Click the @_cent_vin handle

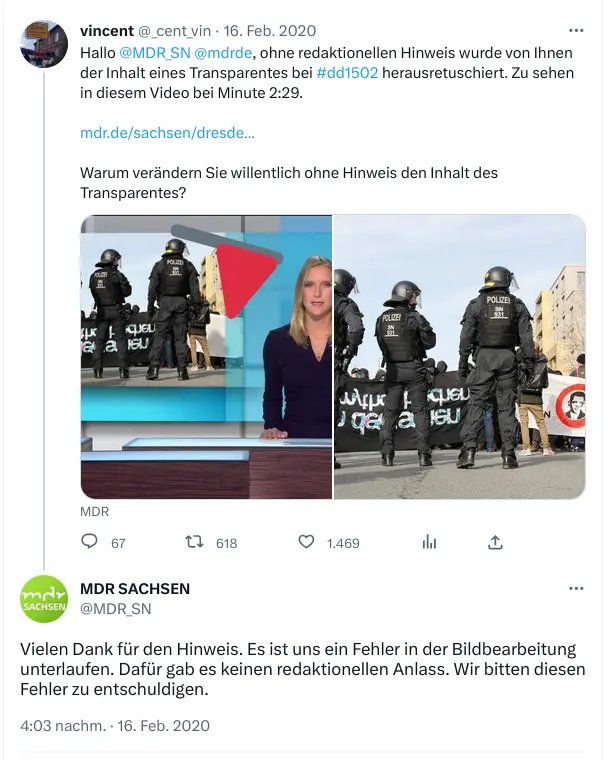(x=175, y=31)
